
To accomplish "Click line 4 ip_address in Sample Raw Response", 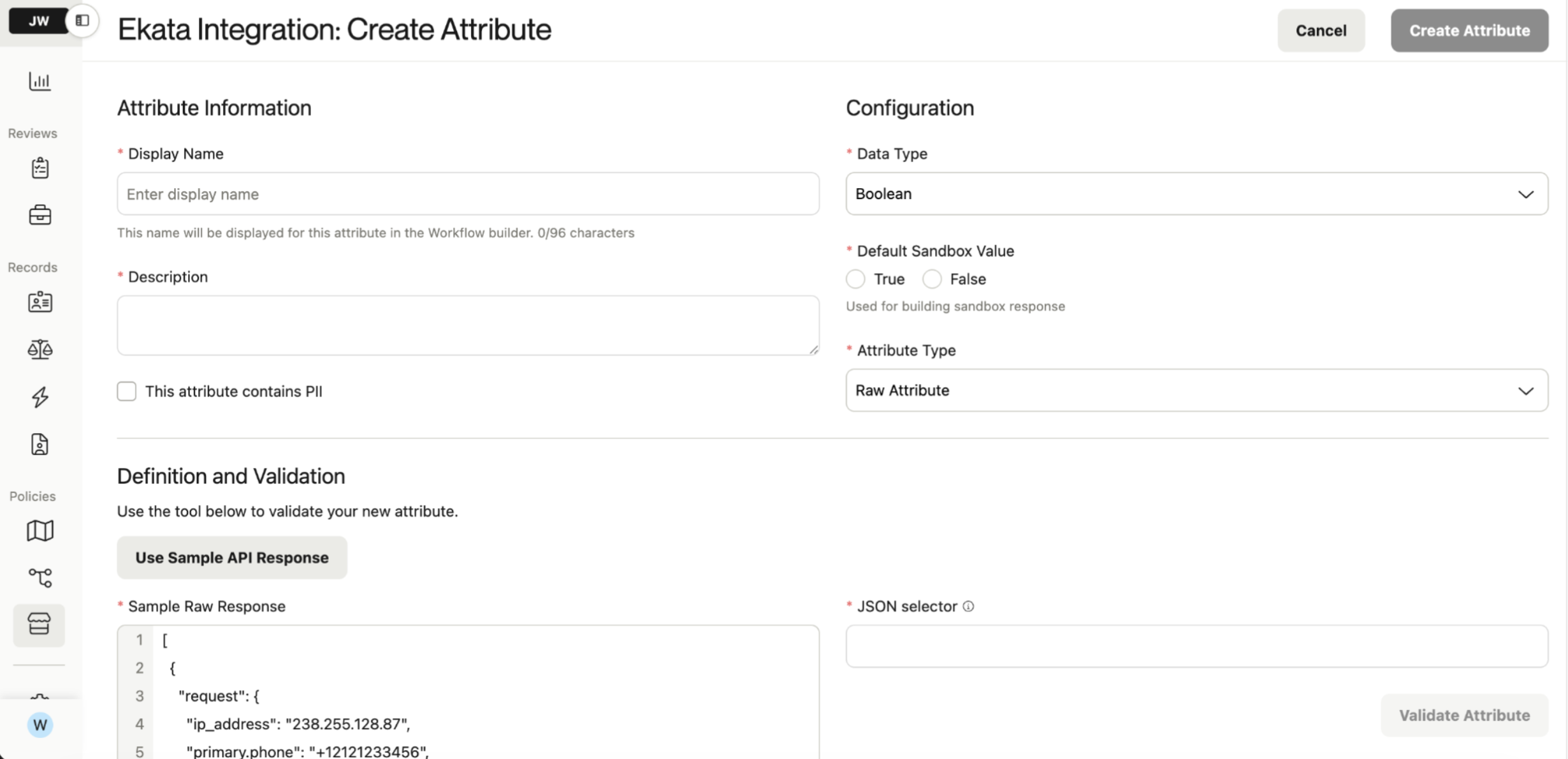I will point(298,724).
